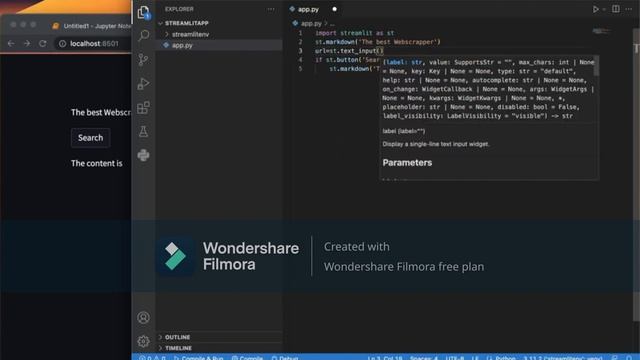The height and width of the screenshot is (360, 640).
Task: Click Compile & Run in the status bar
Action: 199,358
